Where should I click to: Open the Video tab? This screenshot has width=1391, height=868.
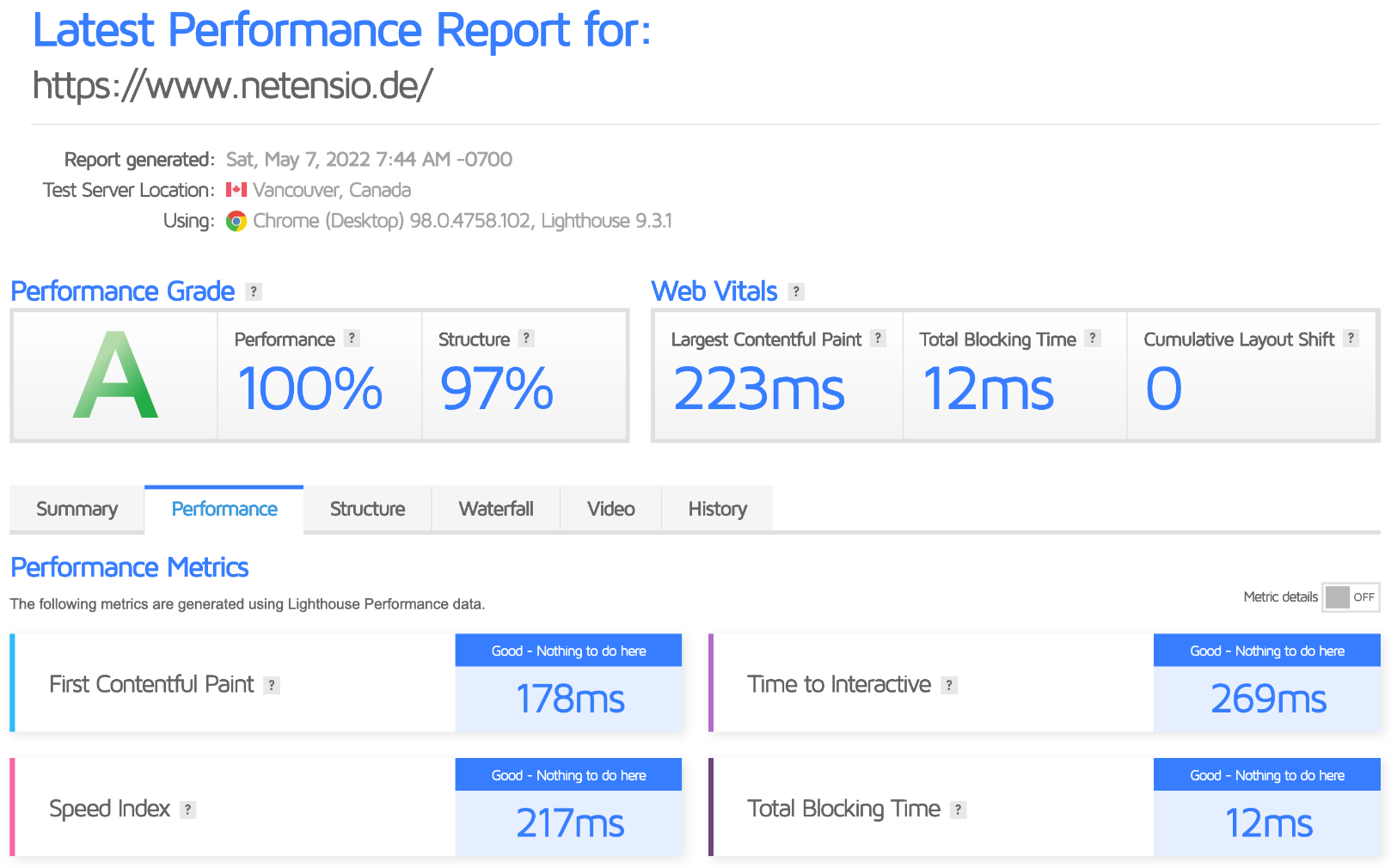tap(611, 509)
